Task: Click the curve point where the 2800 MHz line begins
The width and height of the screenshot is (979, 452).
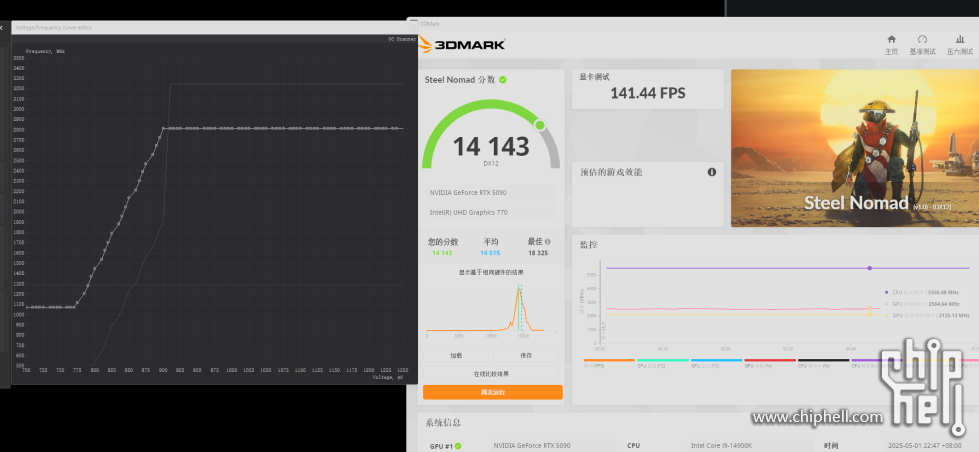Action: coord(164,129)
